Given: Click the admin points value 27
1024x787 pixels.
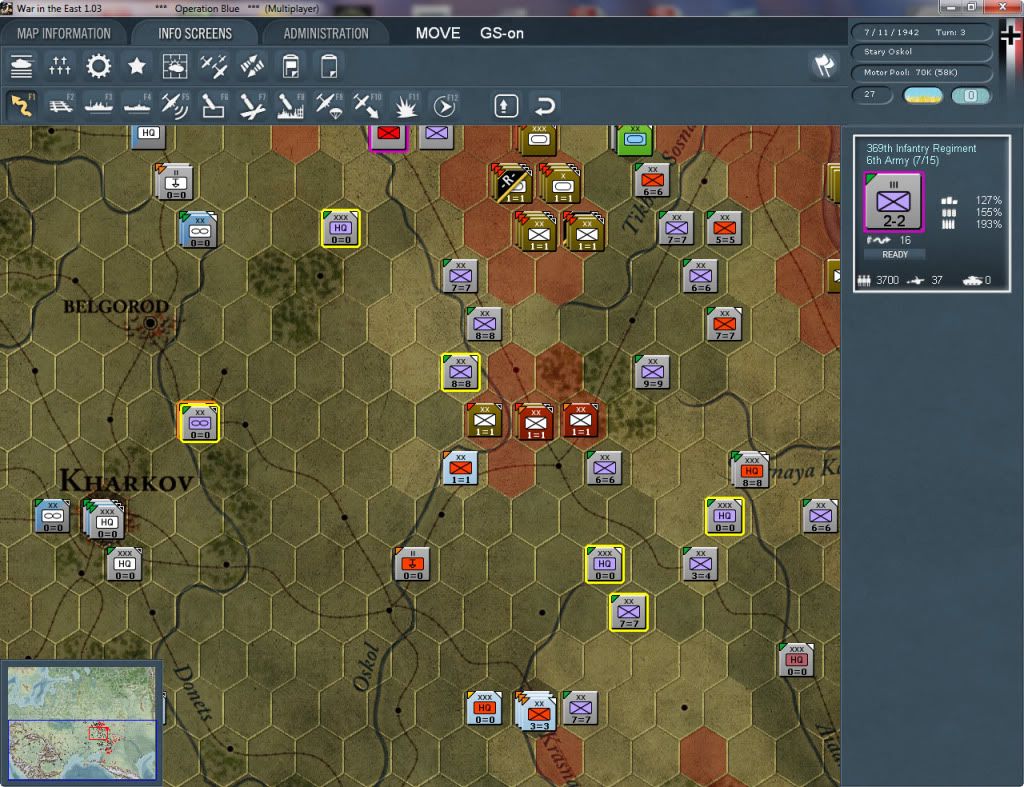Looking at the screenshot, I should coord(872,95).
